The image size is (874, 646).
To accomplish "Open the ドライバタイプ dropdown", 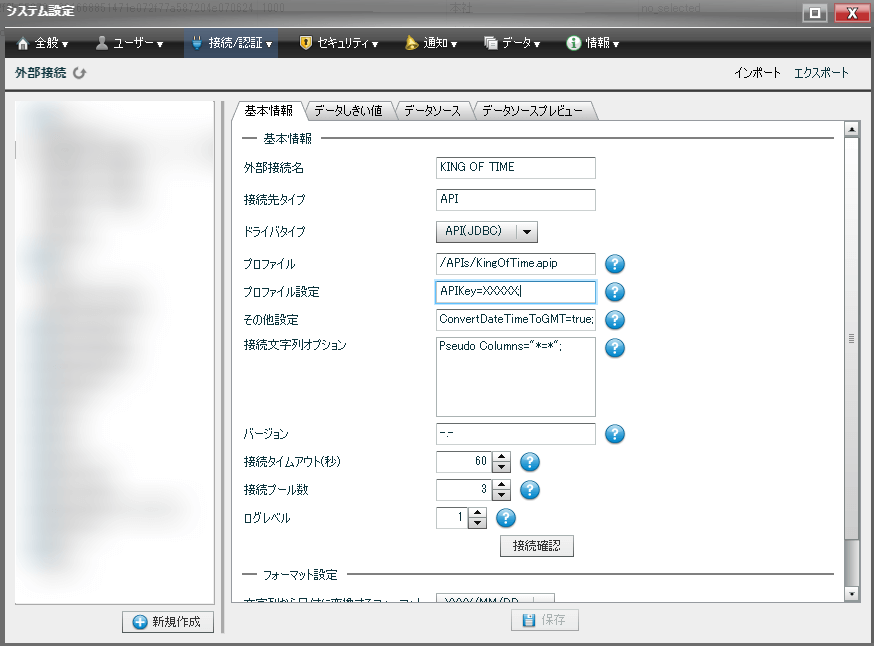I will pos(487,231).
